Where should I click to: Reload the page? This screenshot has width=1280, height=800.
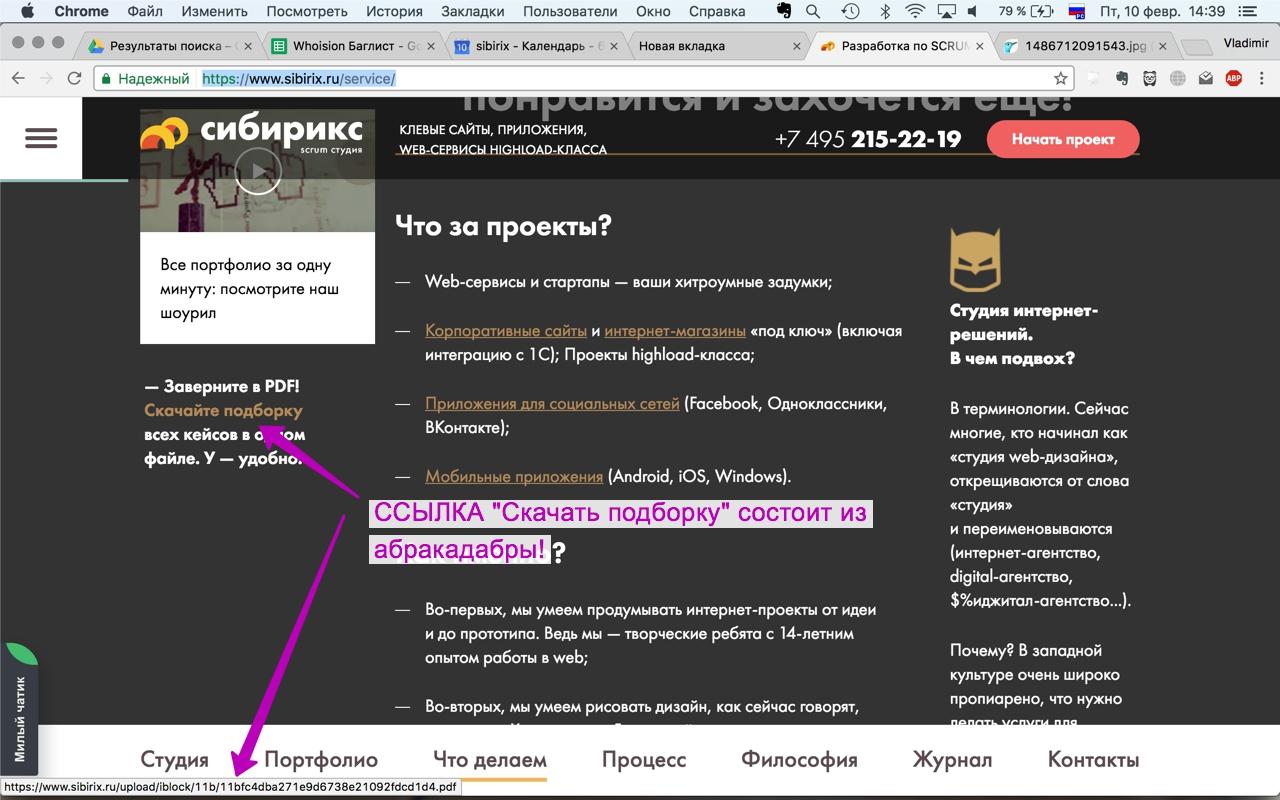pos(74,78)
